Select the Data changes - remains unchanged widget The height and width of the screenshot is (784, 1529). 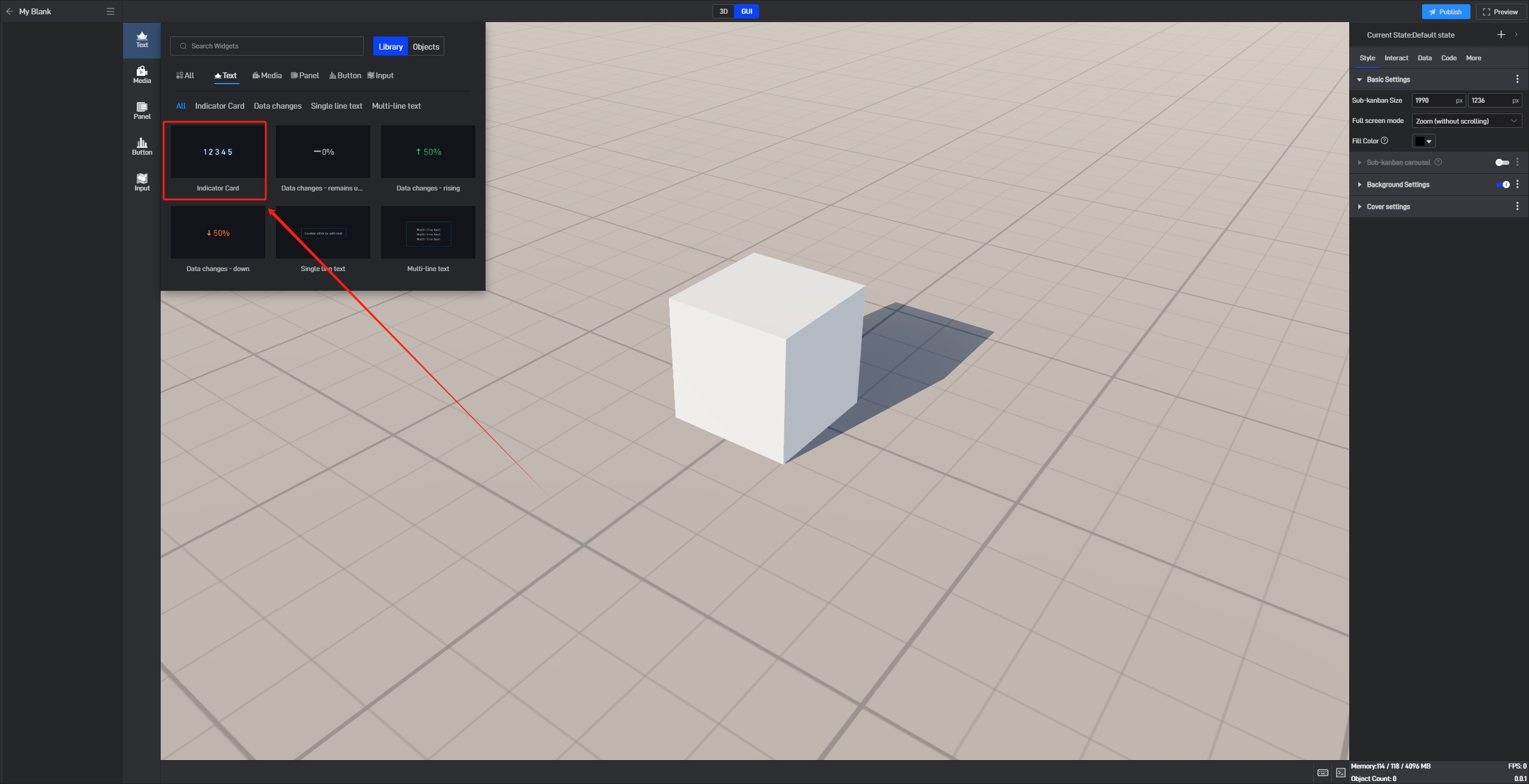(x=323, y=152)
